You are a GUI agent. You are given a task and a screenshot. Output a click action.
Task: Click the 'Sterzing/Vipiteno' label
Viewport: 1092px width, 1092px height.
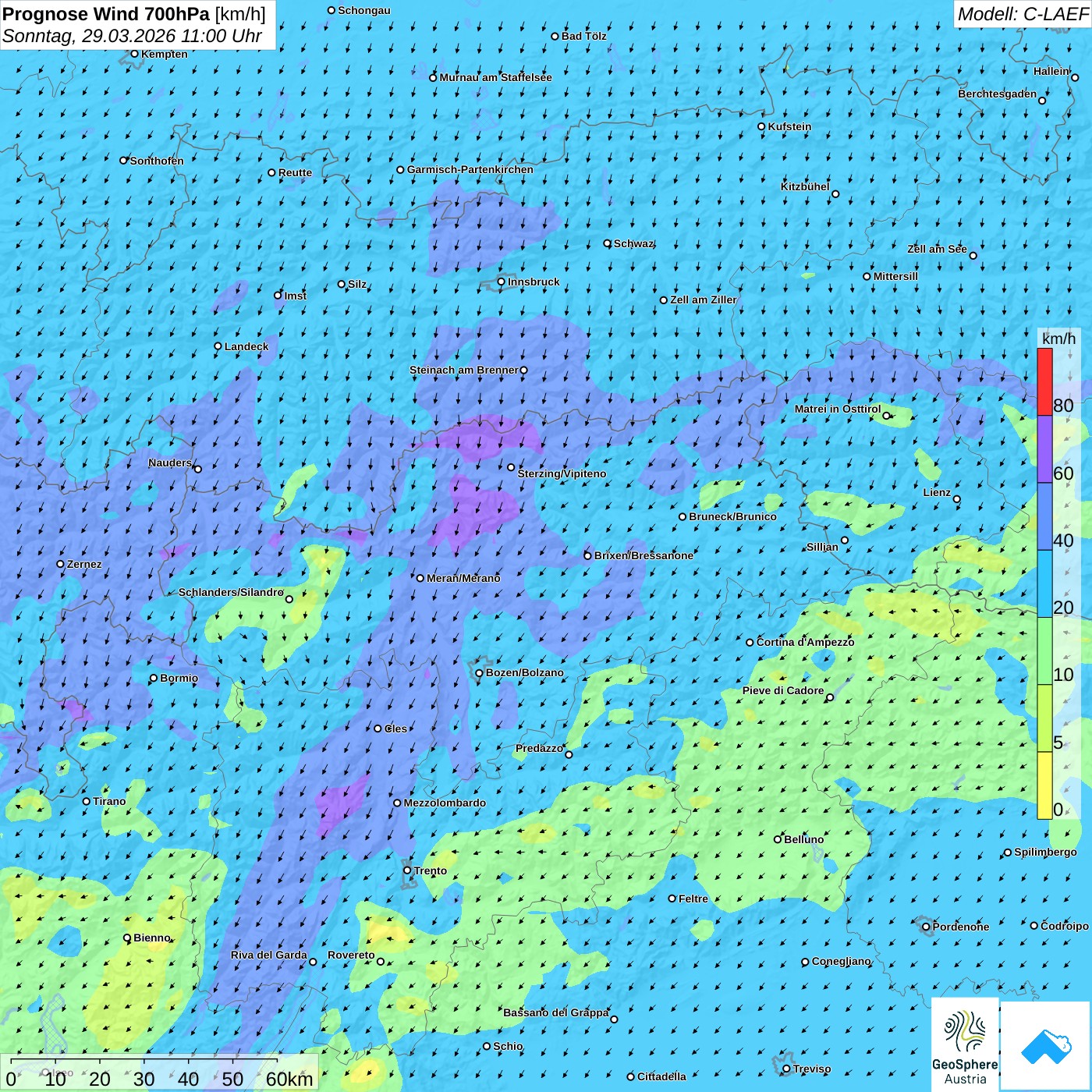pyautogui.click(x=562, y=473)
